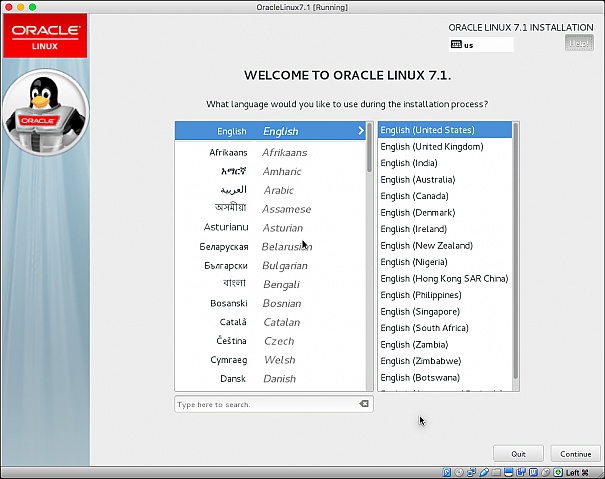Choose English (United States) locale
605x479 pixels.
tap(445, 130)
